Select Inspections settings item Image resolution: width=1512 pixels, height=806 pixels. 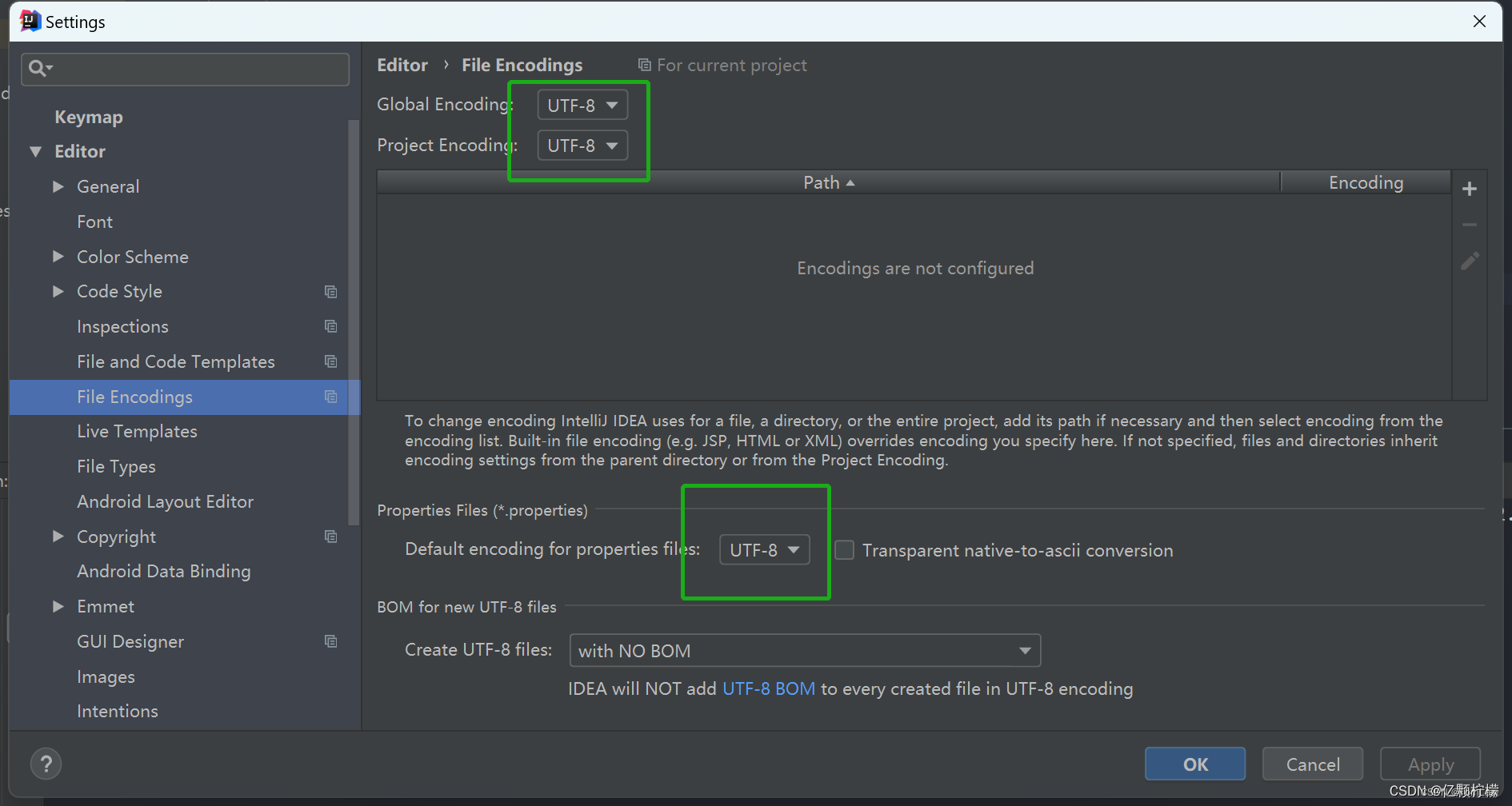(122, 326)
